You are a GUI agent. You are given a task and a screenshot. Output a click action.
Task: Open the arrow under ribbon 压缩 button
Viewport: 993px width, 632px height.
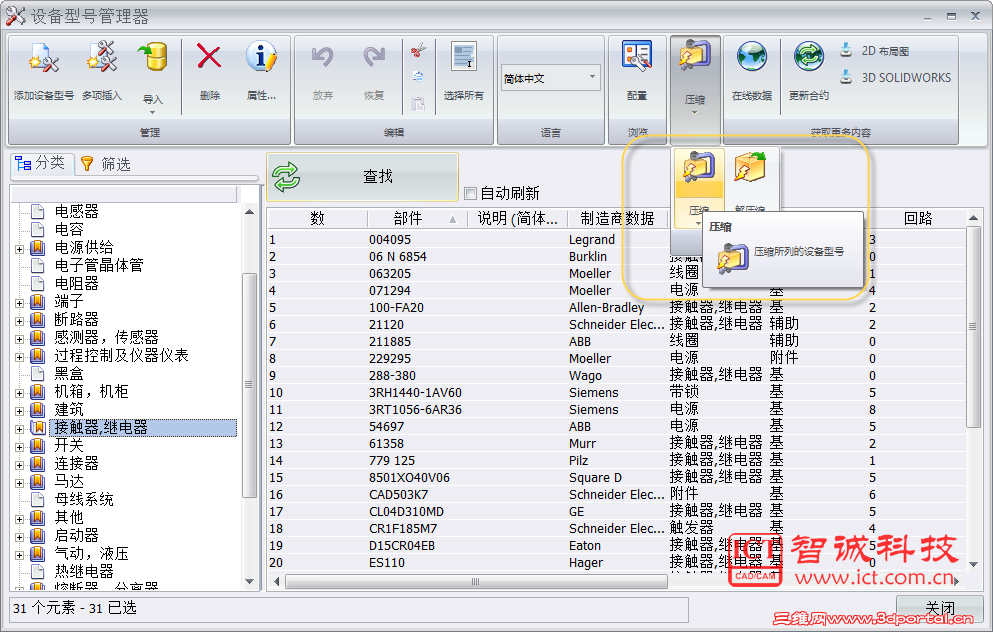695,113
